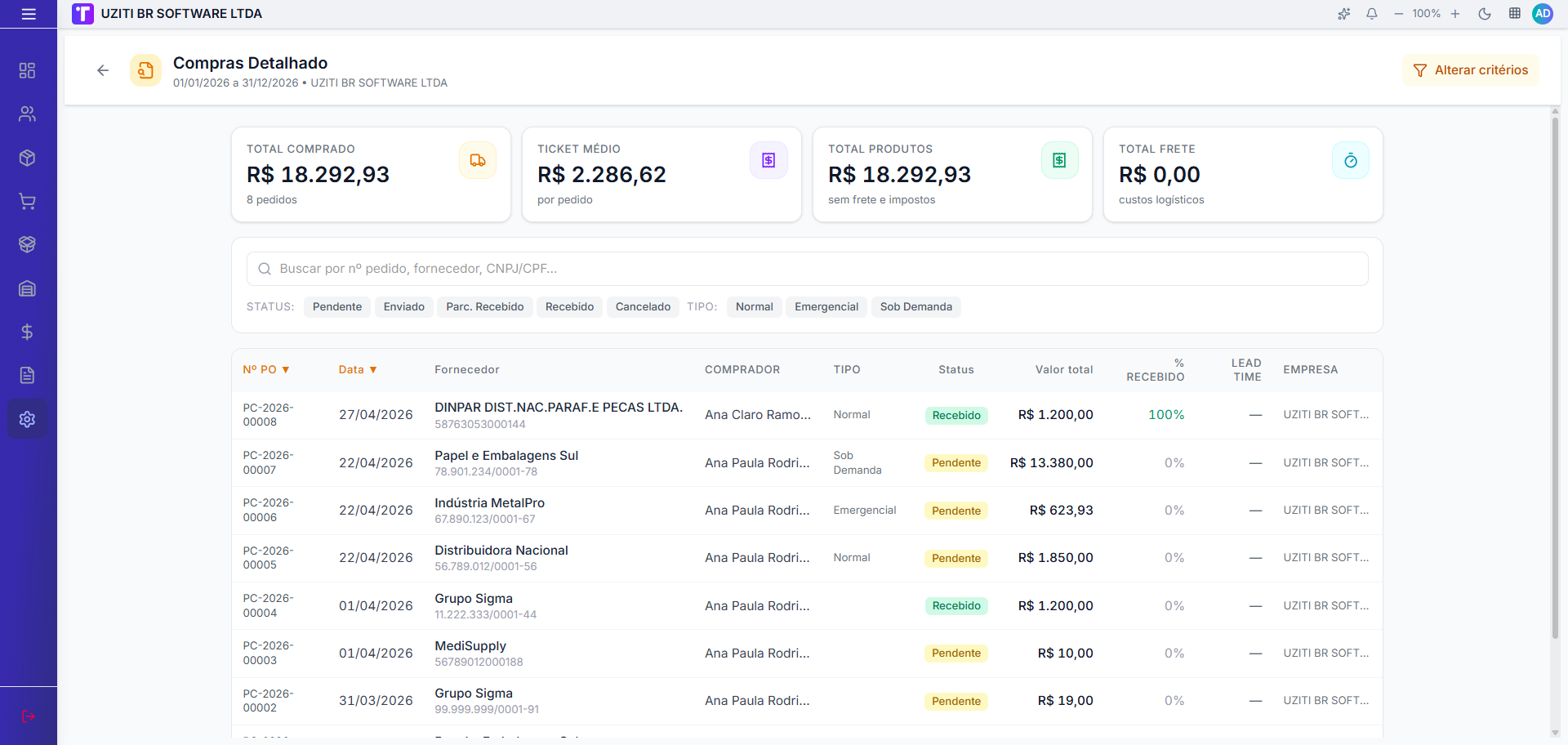Viewport: 1568px width, 745px height.
Task: Click the Ticket Médio receipt icon
Action: click(x=768, y=161)
